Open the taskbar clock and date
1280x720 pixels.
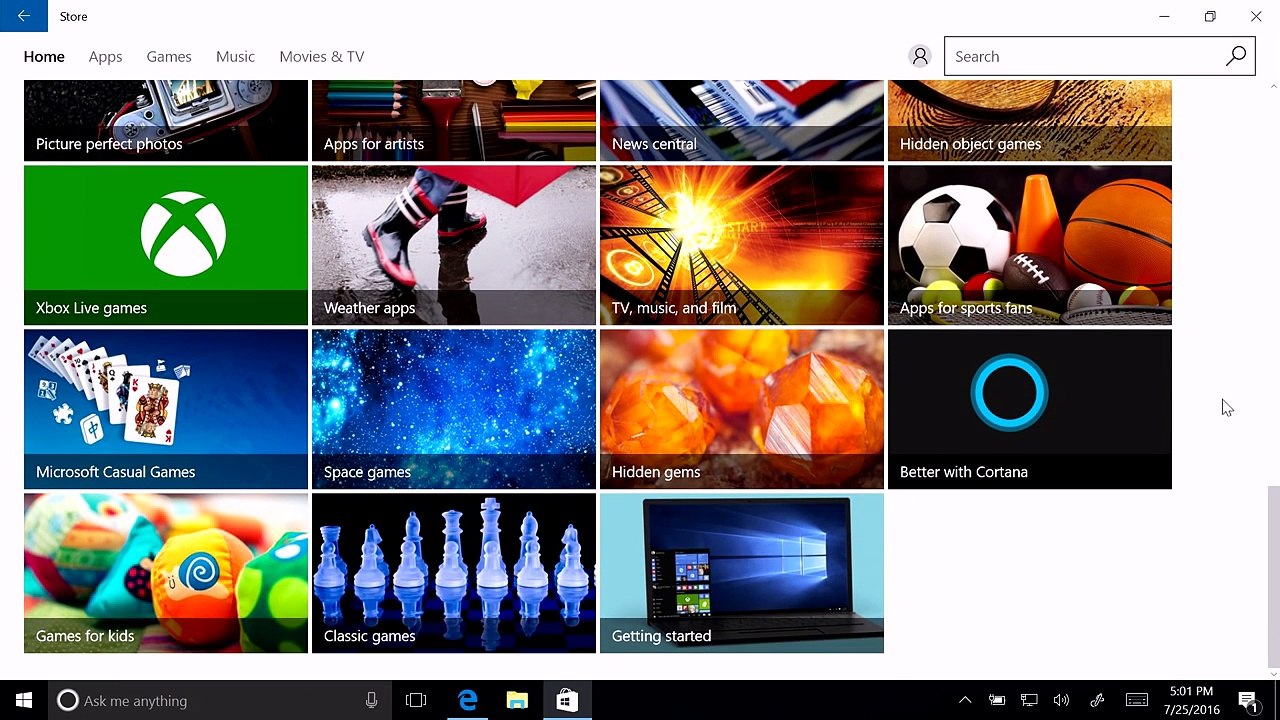click(1191, 700)
